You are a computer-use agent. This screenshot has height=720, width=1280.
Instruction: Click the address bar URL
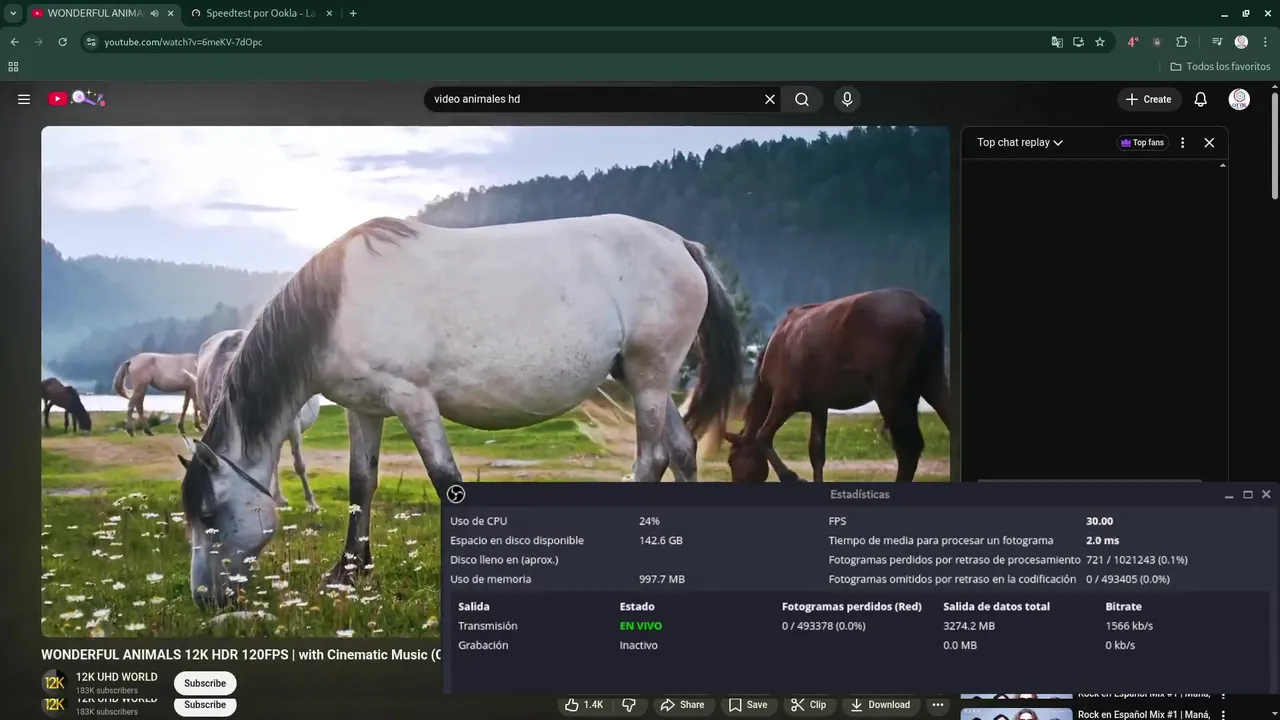183,42
